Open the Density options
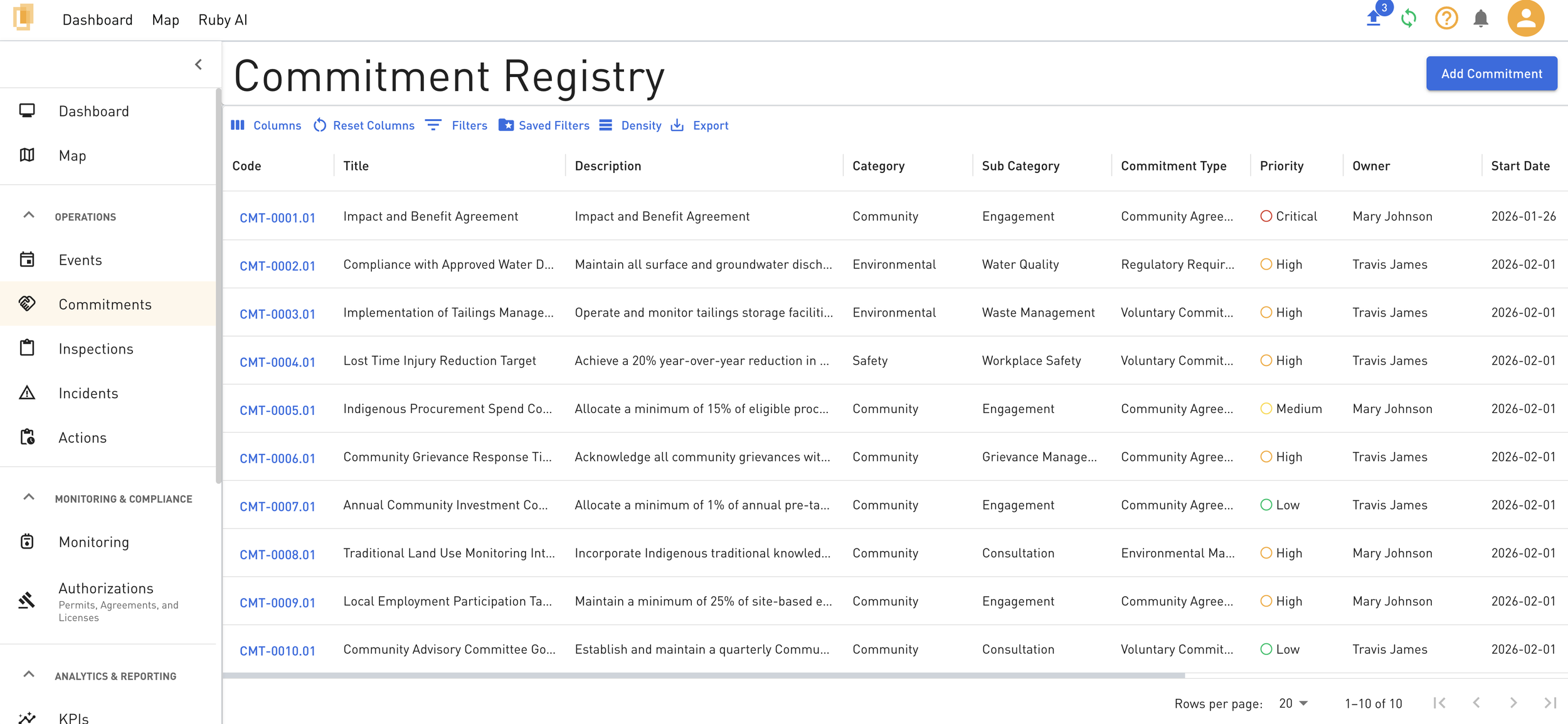The image size is (1568, 724). click(630, 125)
